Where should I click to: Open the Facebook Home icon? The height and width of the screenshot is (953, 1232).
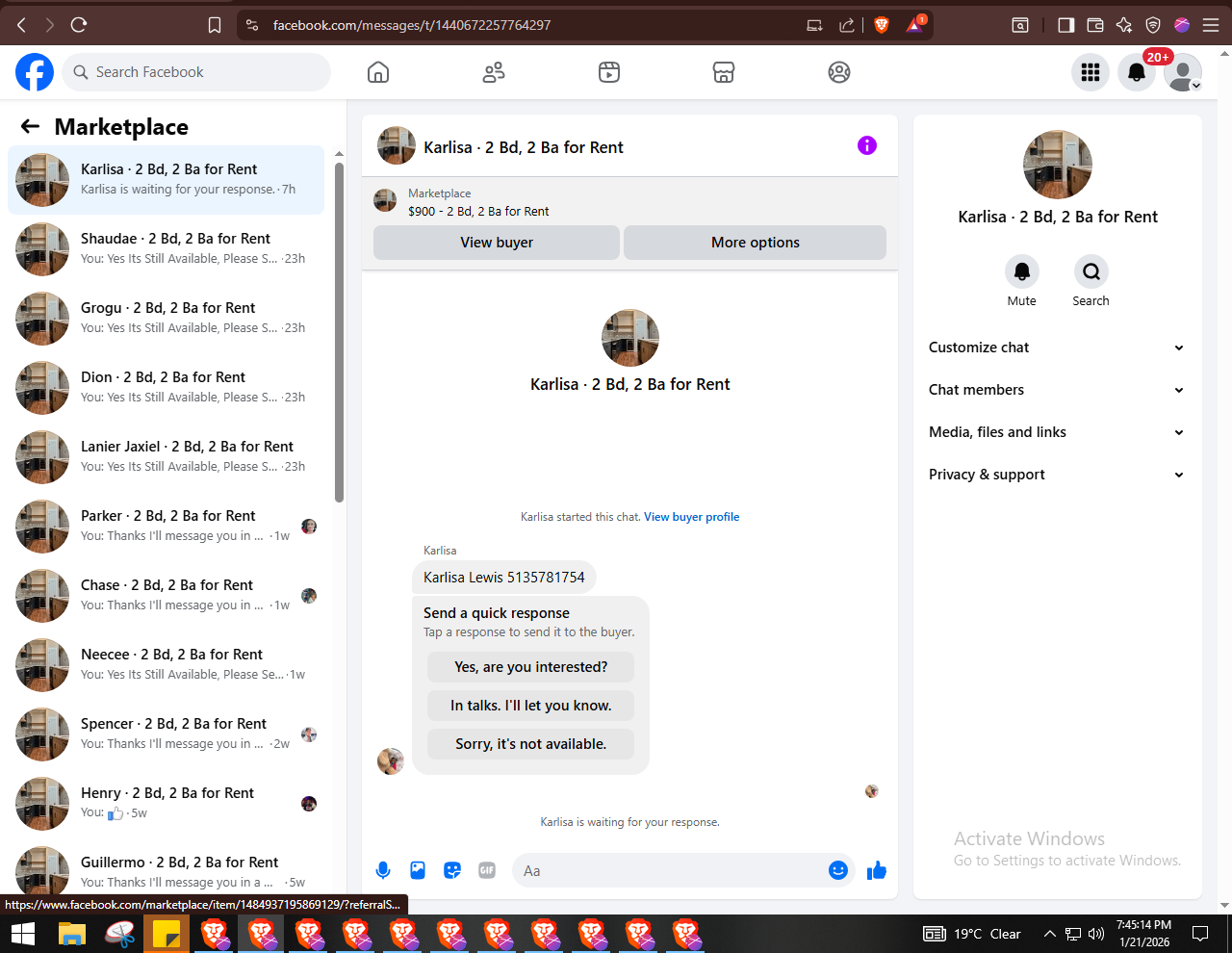378,72
